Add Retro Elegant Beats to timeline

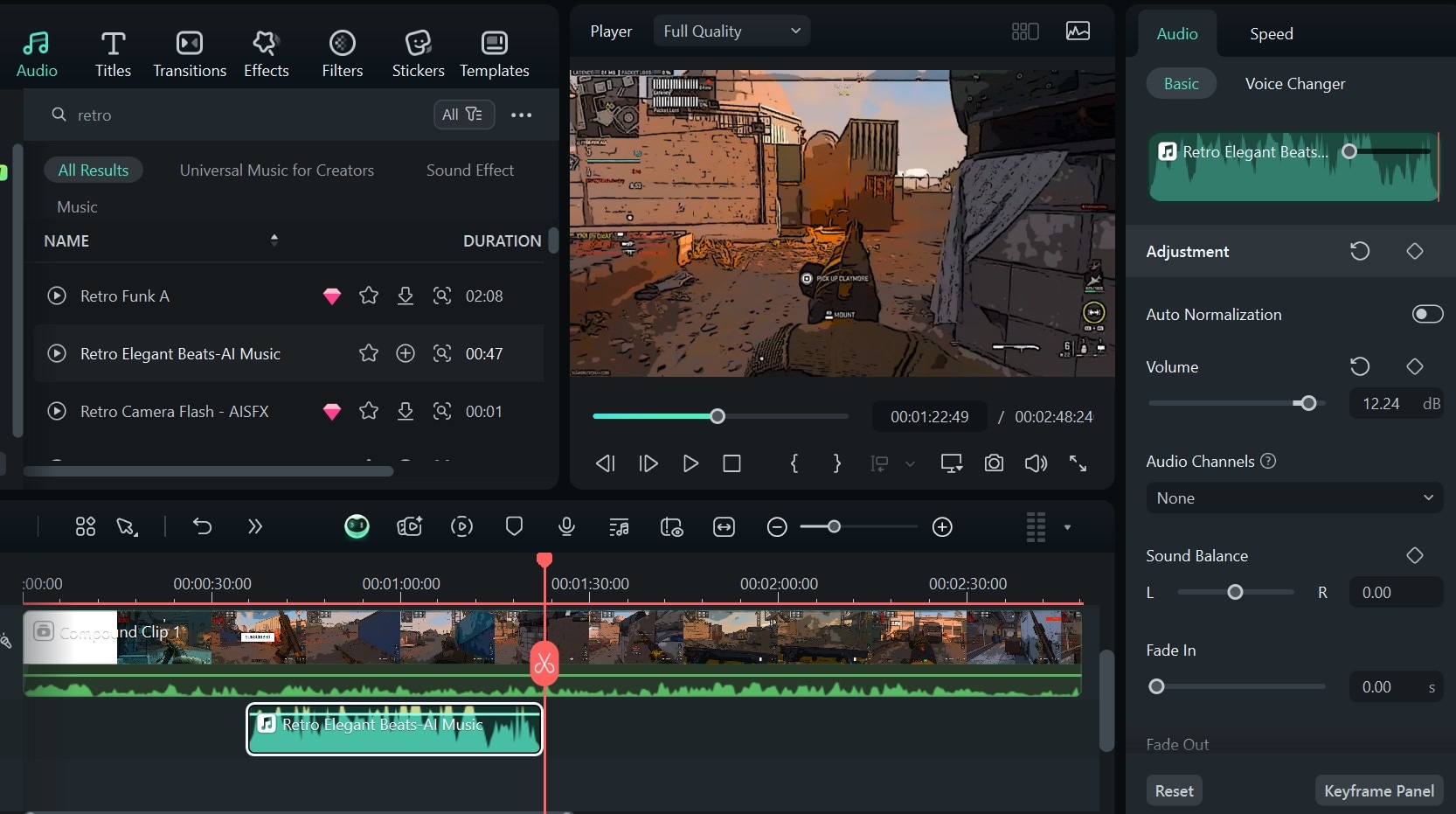click(x=406, y=353)
